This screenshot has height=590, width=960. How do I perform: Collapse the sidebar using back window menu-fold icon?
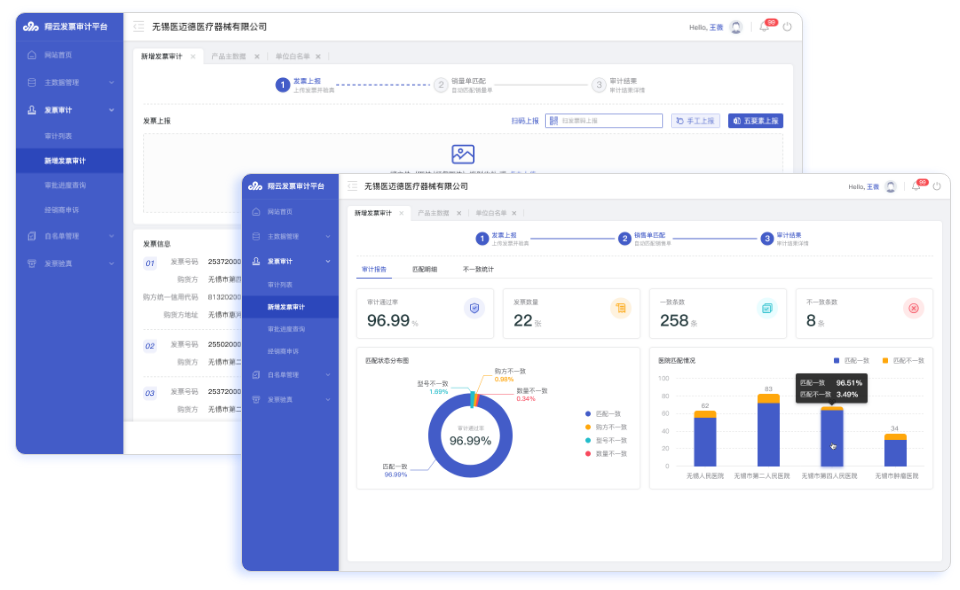click(x=139, y=26)
